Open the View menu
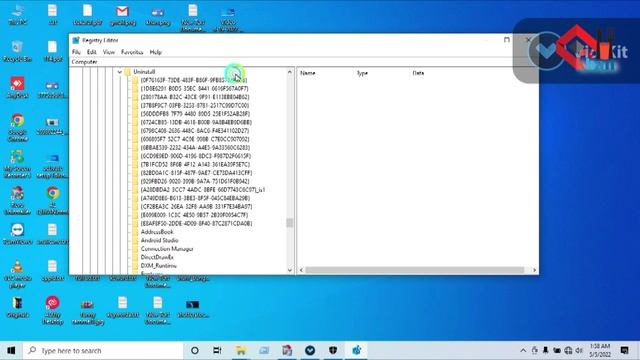 click(x=109, y=52)
